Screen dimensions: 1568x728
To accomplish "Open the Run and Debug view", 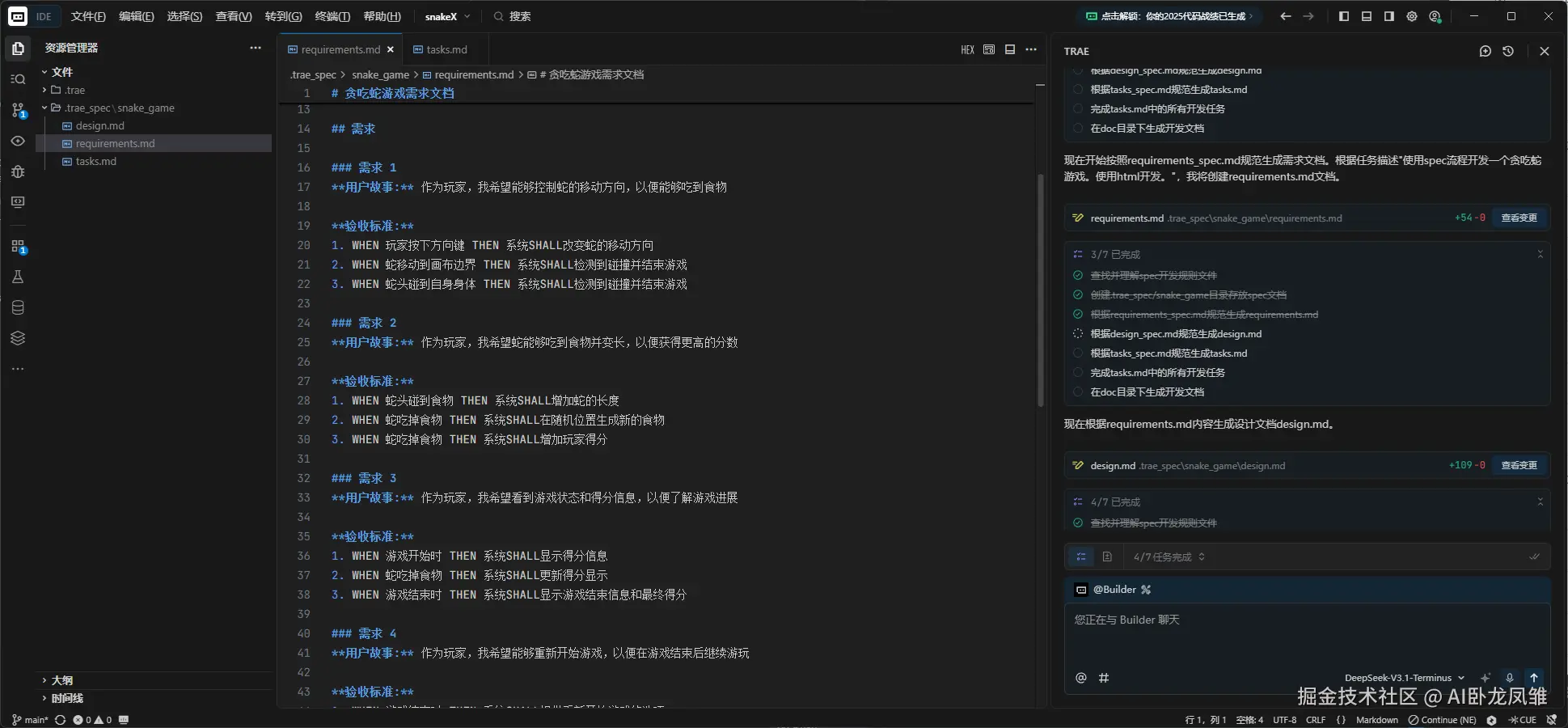I will coord(18,171).
